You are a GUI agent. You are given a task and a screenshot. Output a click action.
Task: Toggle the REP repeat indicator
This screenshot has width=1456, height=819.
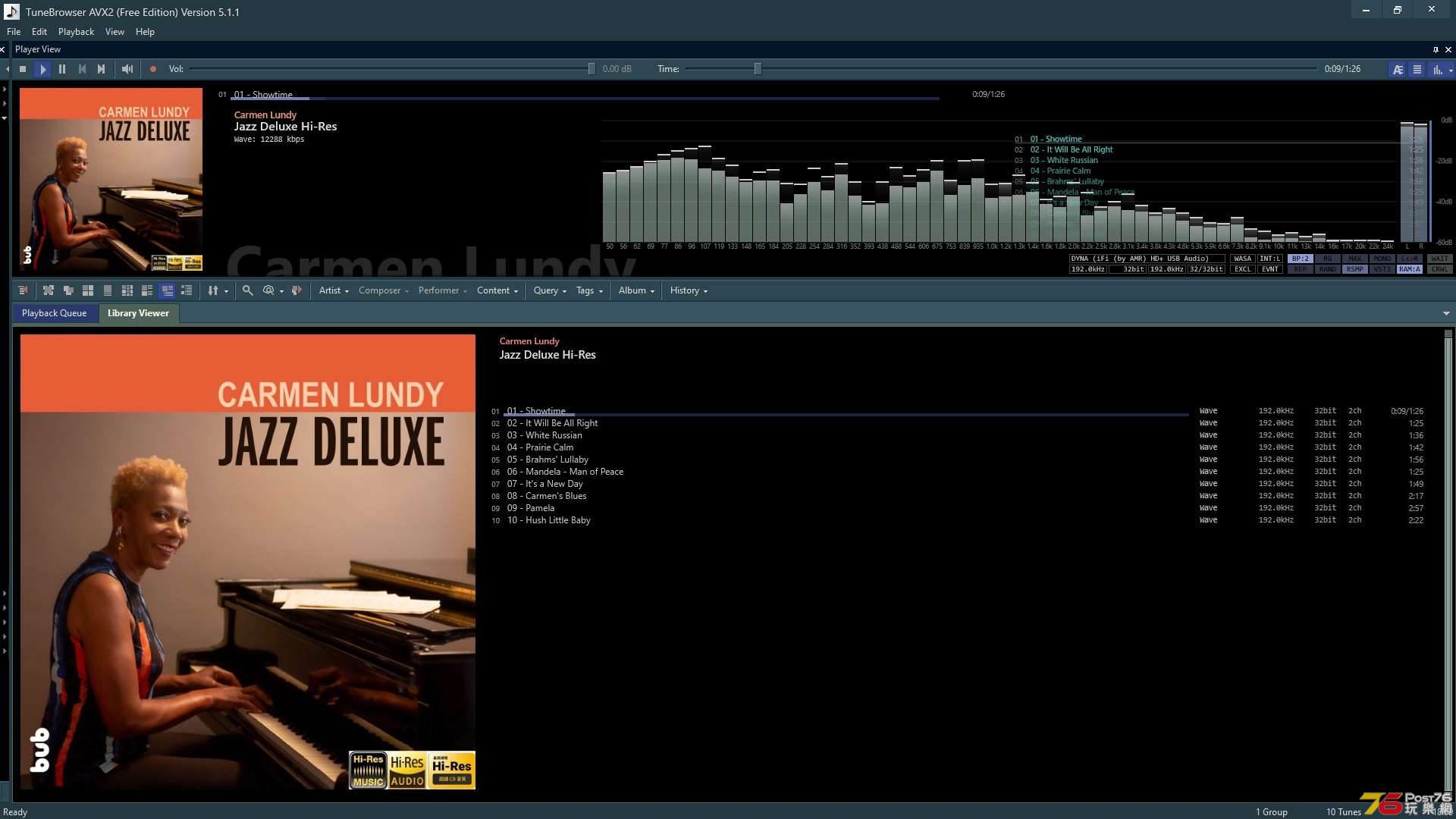[1300, 269]
